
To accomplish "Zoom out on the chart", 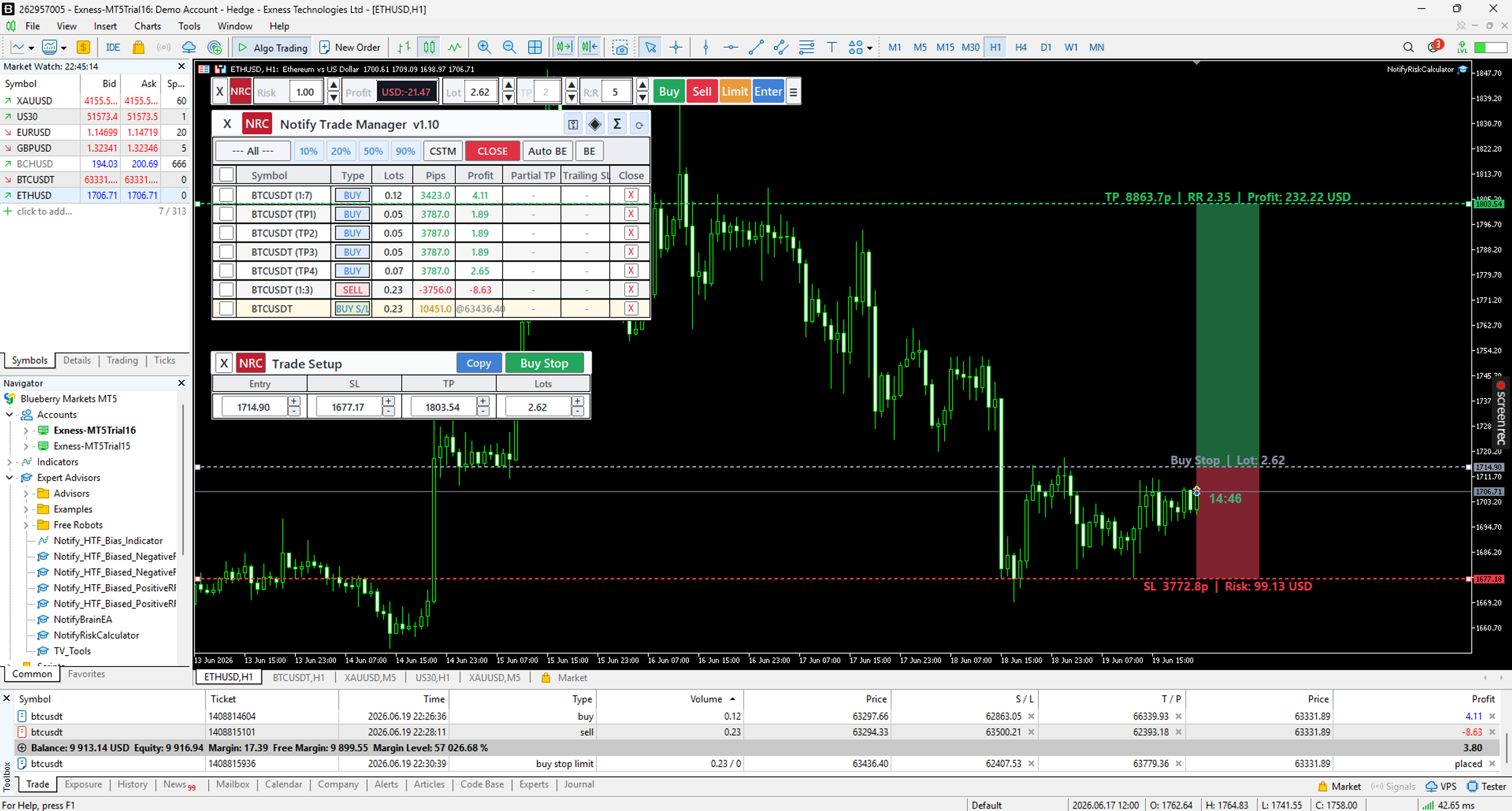I will pyautogui.click(x=509, y=47).
